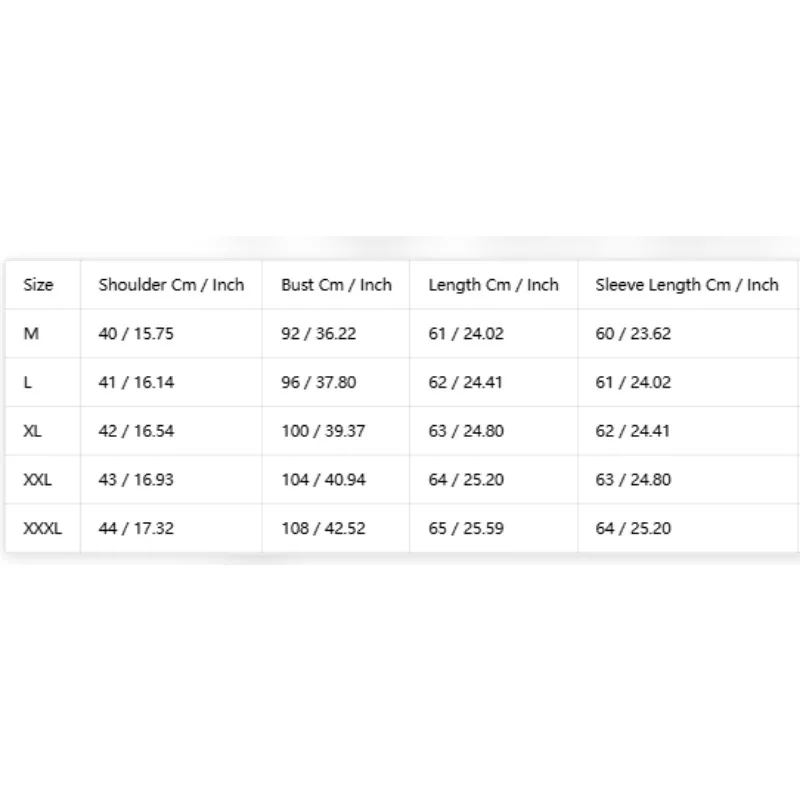
Task: Click the Size column header
Action: tap(38, 285)
